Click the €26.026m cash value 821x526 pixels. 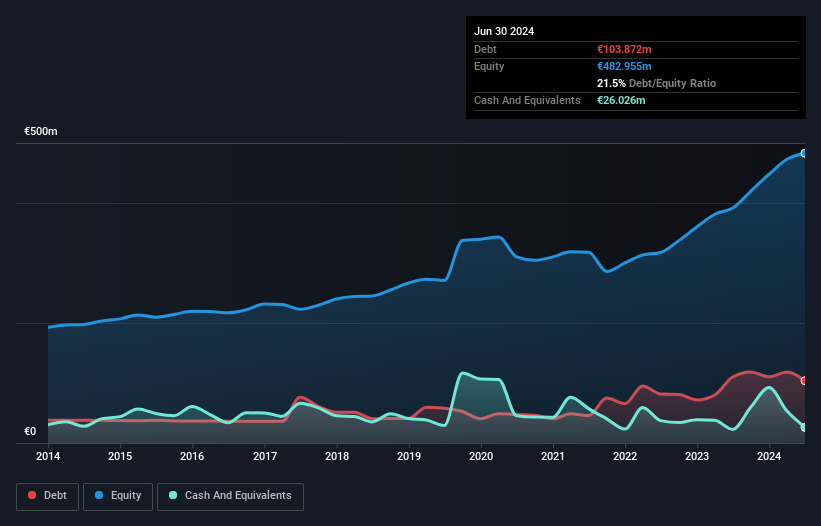coord(621,100)
